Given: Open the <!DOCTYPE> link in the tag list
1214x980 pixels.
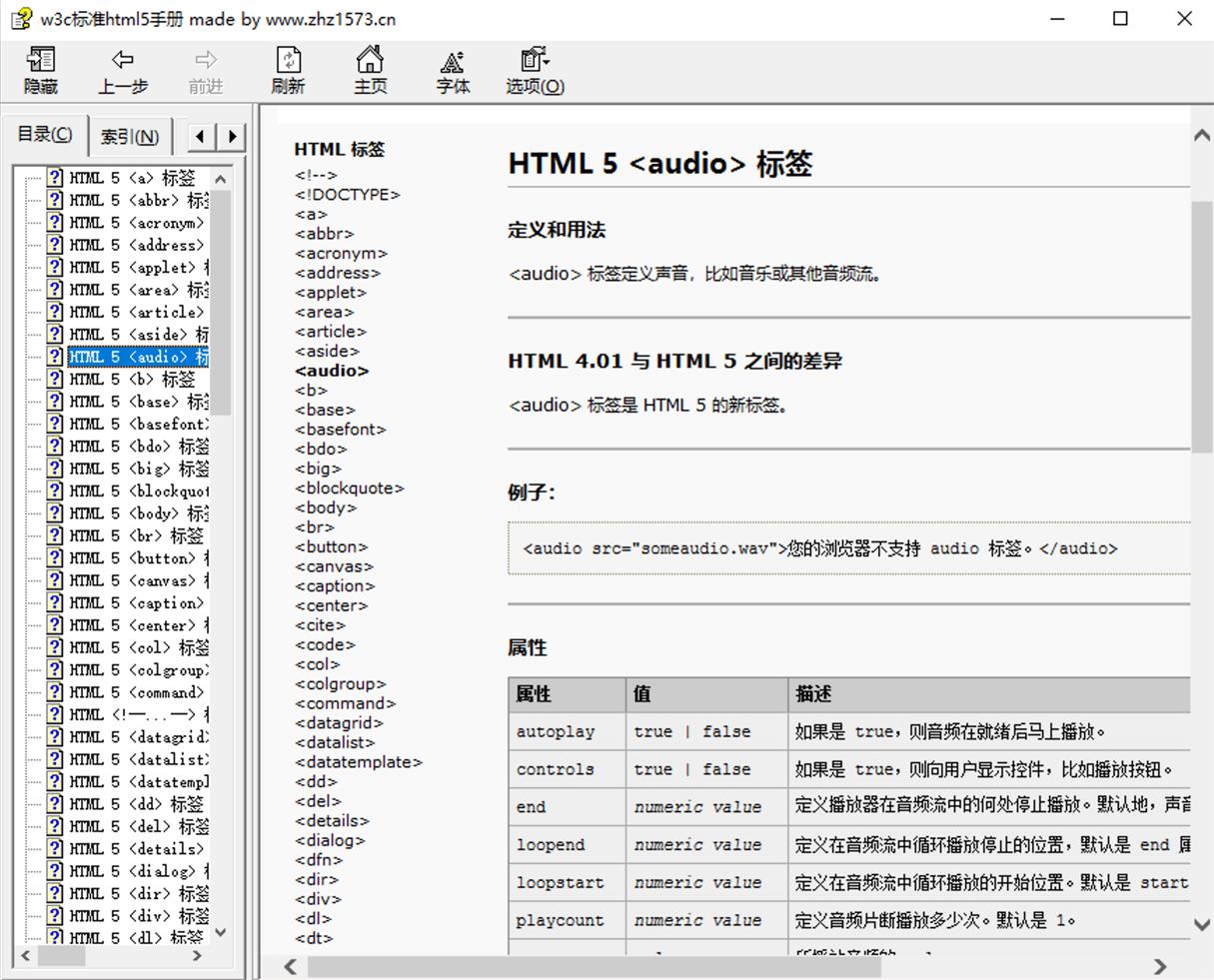Looking at the screenshot, I should pos(348,195).
